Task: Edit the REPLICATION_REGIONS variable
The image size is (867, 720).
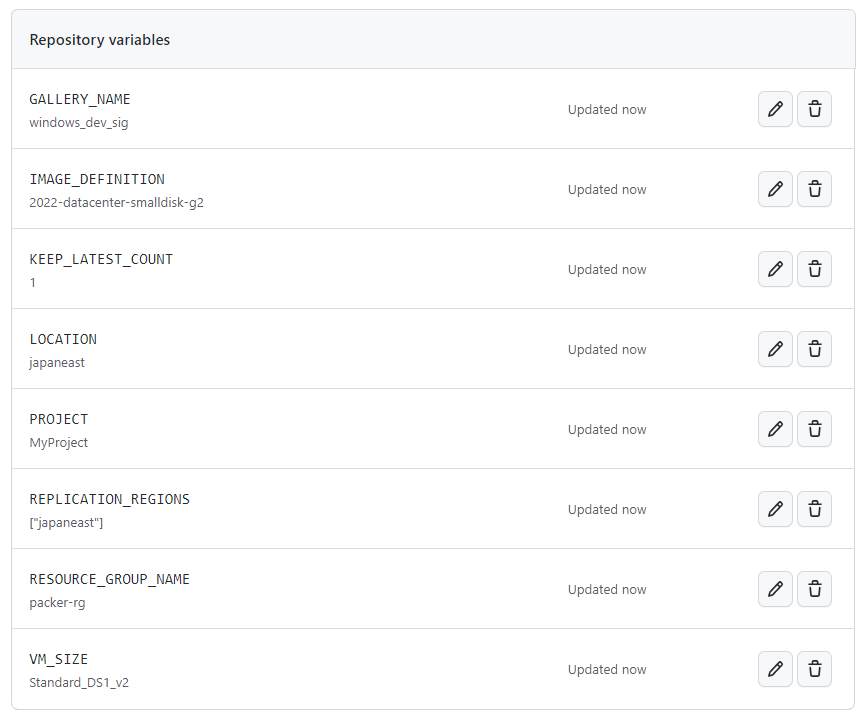Action: [x=775, y=509]
